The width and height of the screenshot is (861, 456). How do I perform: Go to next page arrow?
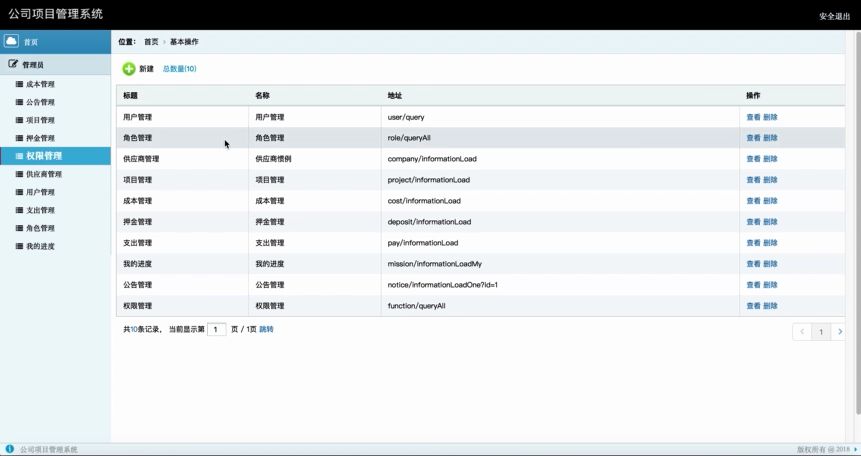[x=839, y=331]
